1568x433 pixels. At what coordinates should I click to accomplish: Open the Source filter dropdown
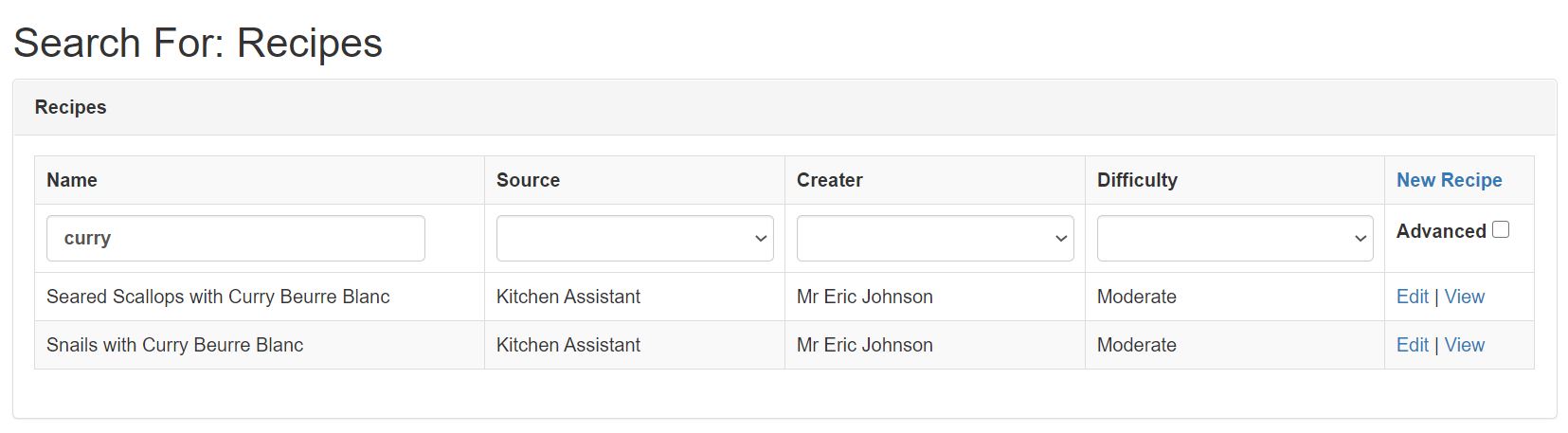pyautogui.click(x=635, y=239)
